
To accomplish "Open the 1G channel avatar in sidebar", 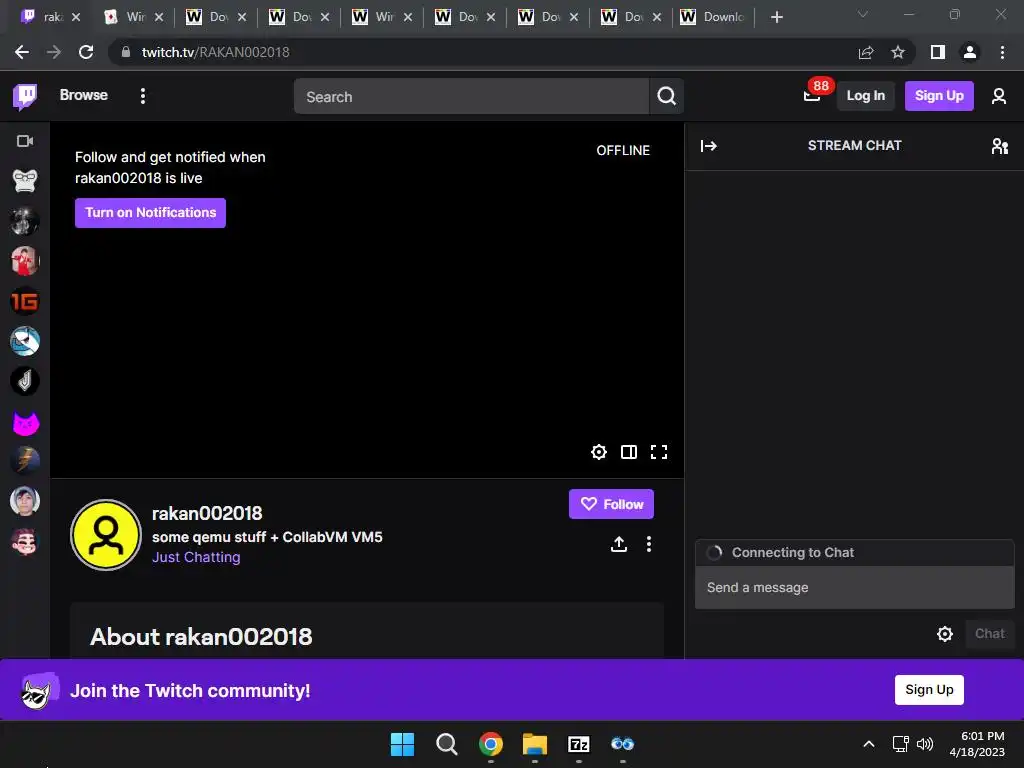I will coord(25,301).
